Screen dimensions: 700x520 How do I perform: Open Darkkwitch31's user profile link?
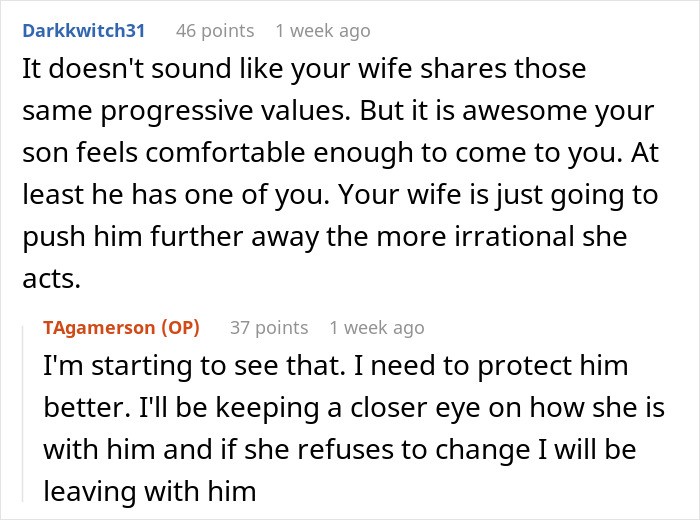point(83,31)
